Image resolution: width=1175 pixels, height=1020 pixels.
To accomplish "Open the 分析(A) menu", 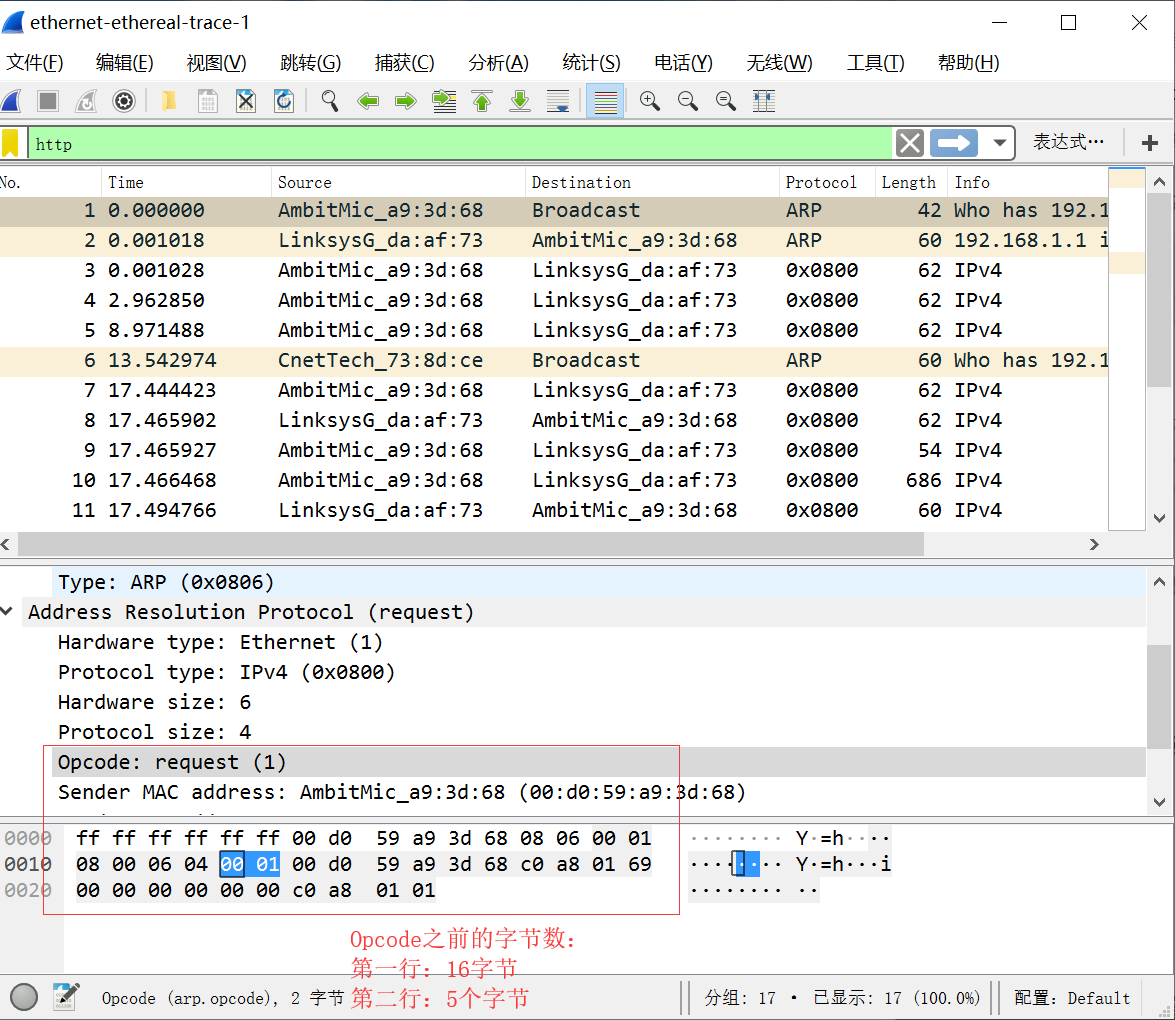I will click(498, 63).
